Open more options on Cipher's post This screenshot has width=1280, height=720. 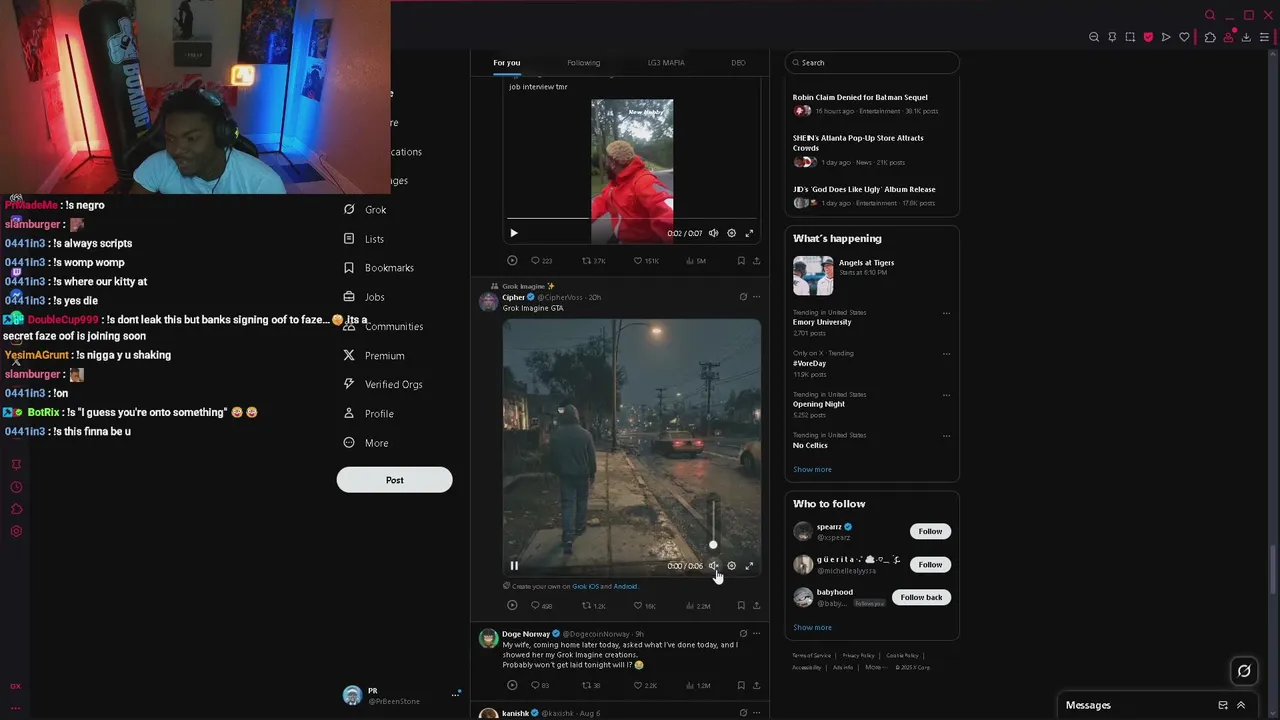[756, 297]
